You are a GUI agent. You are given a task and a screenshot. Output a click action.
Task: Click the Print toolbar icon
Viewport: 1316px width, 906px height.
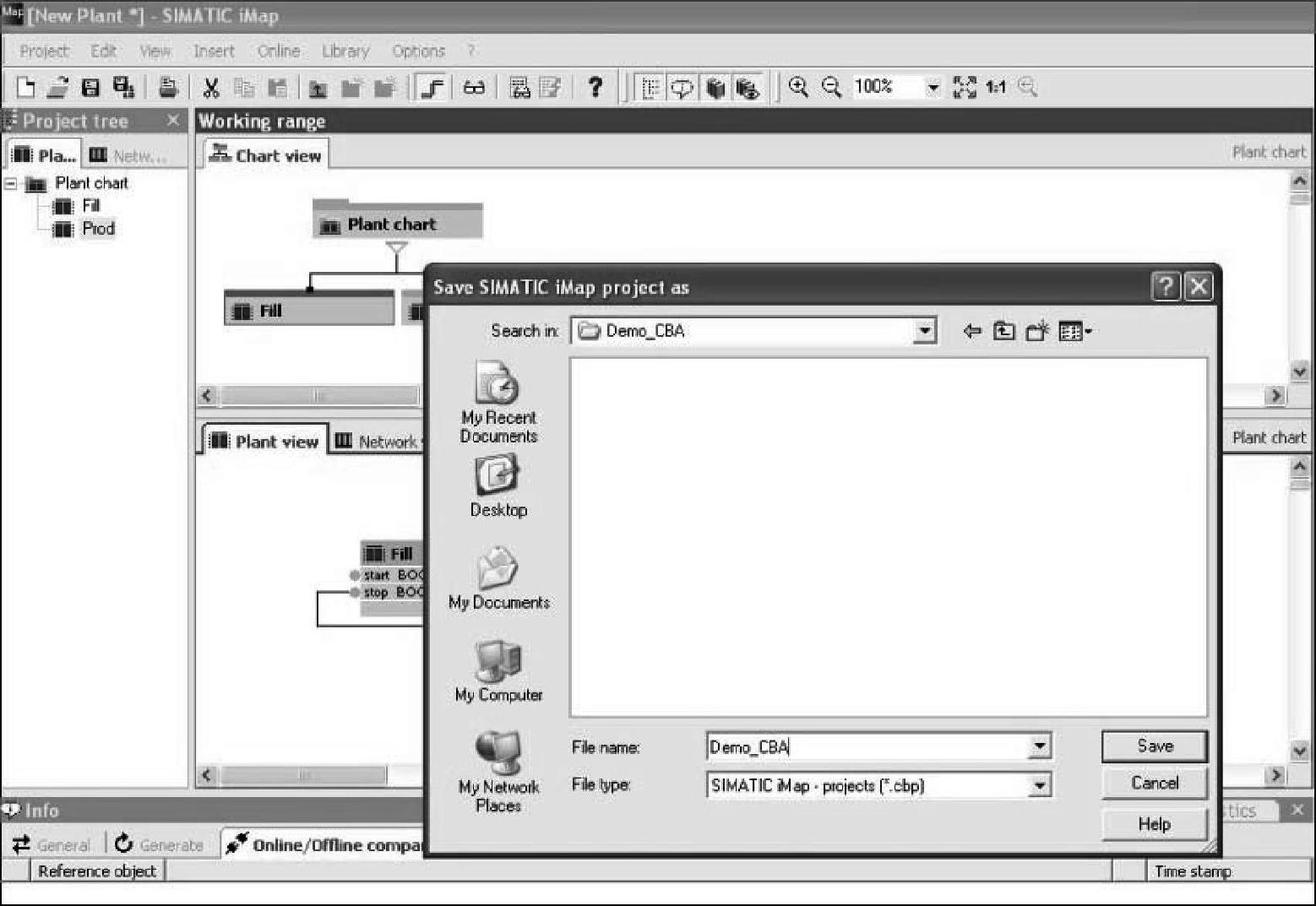(168, 87)
